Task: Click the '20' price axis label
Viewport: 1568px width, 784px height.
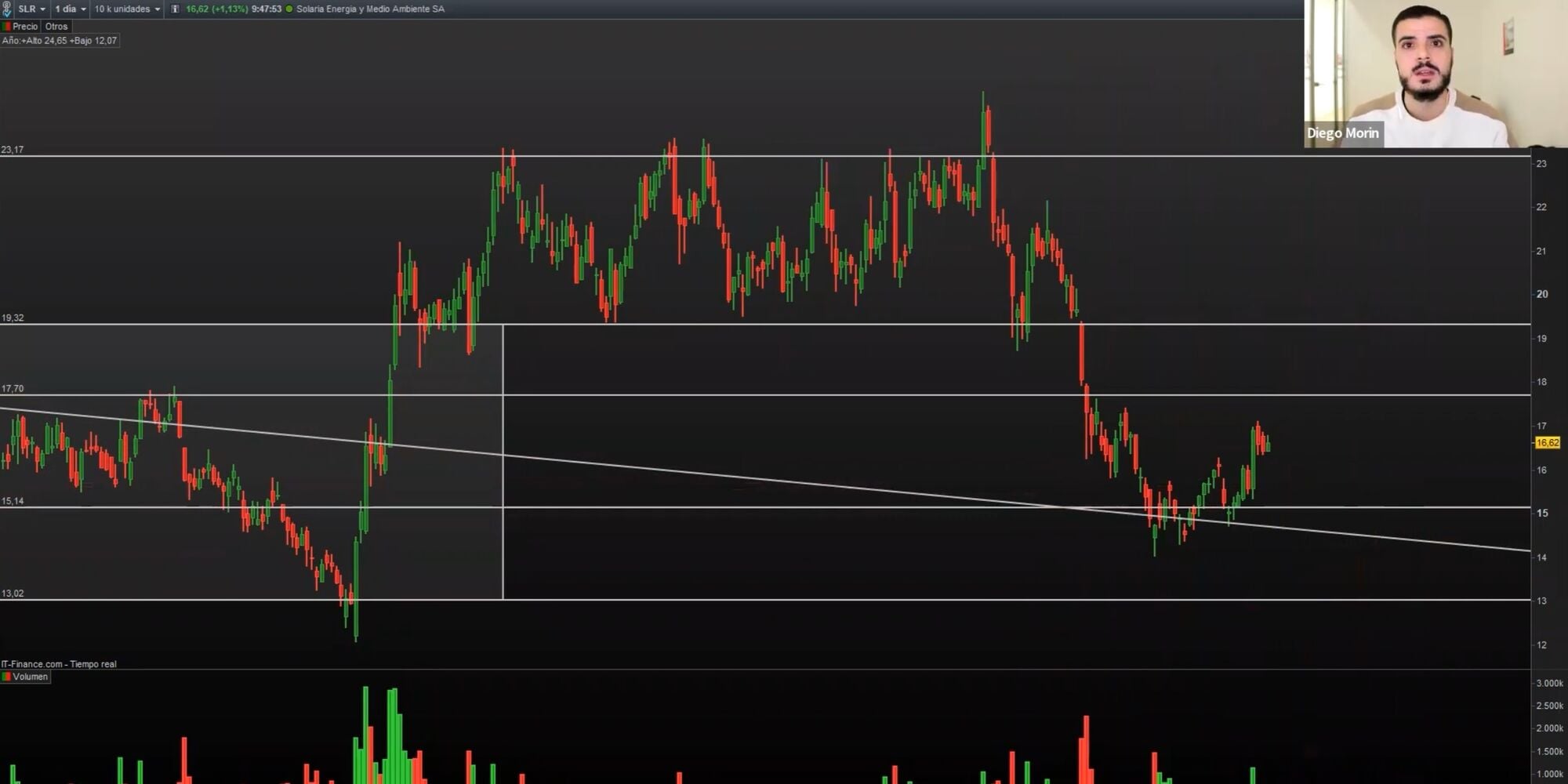Action: 1542,295
